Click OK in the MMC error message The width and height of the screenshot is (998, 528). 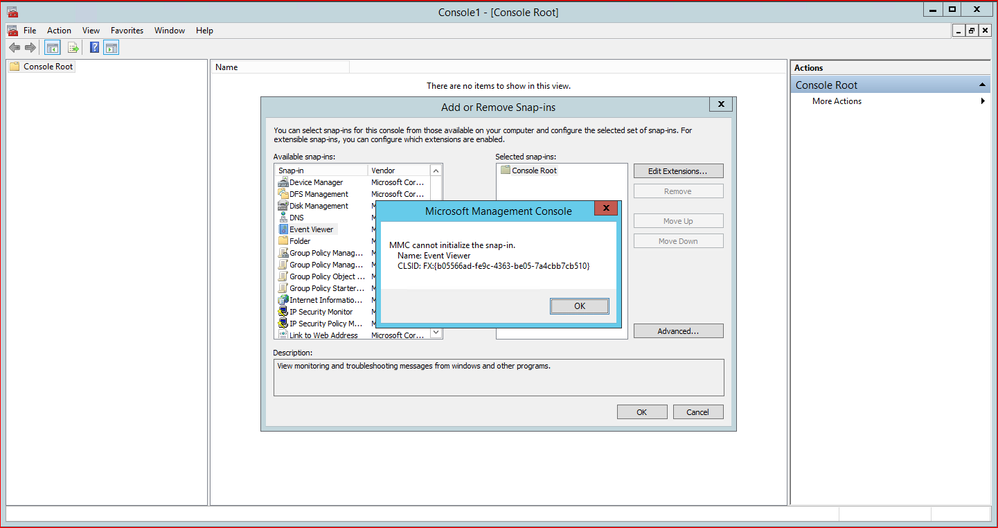point(579,306)
